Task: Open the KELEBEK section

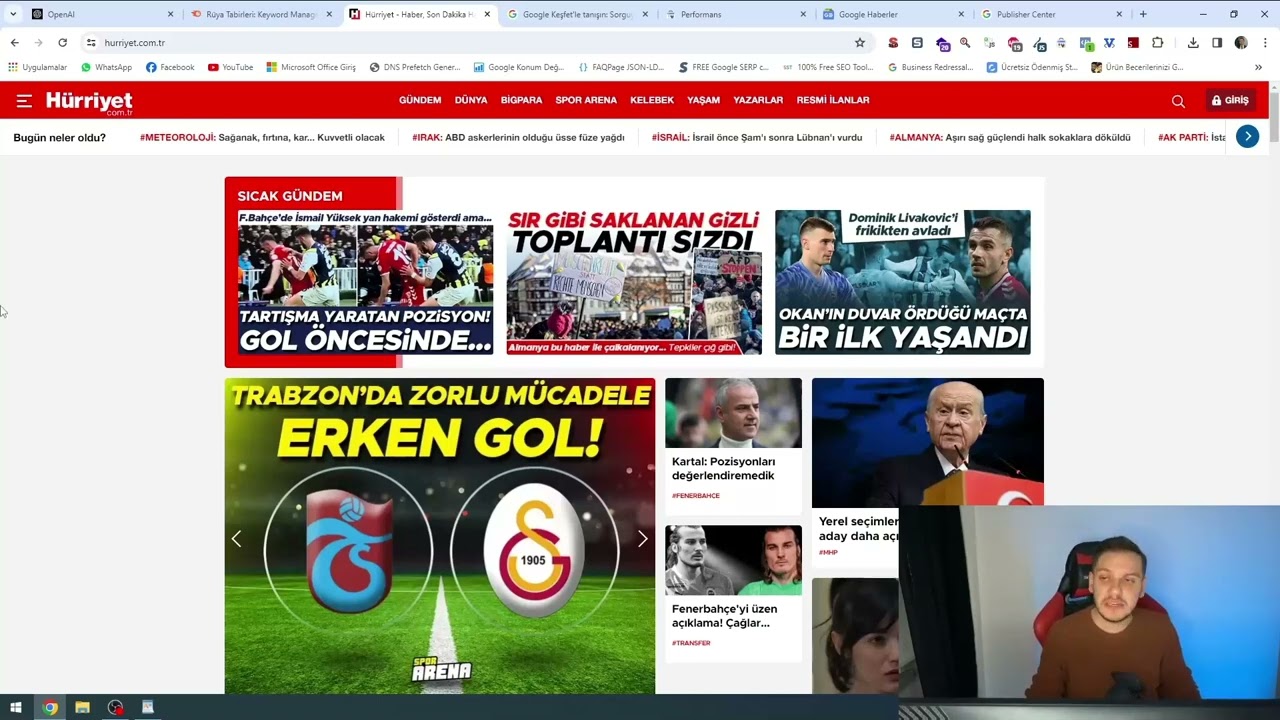Action: [x=652, y=100]
